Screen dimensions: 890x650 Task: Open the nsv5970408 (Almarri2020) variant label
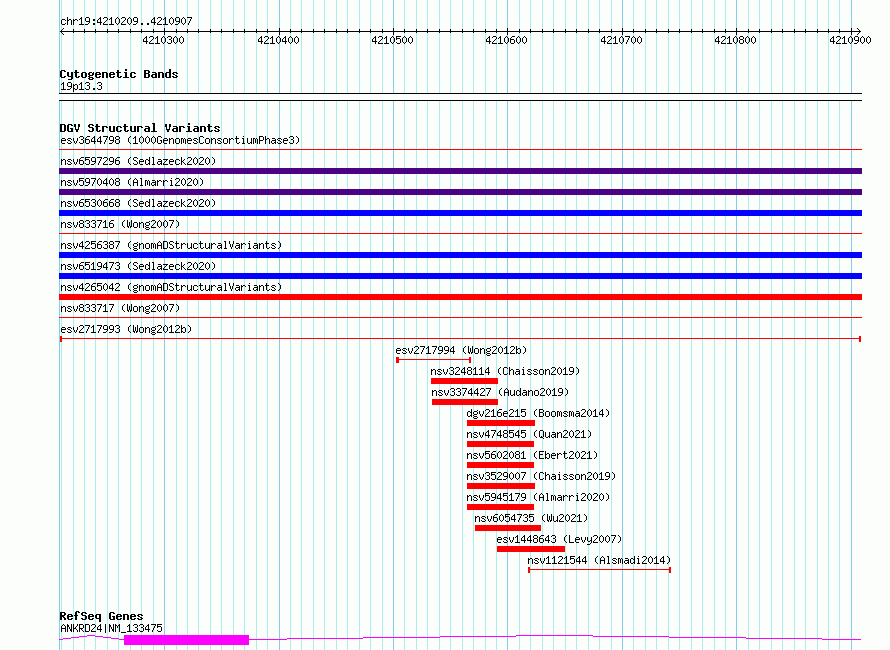(132, 182)
